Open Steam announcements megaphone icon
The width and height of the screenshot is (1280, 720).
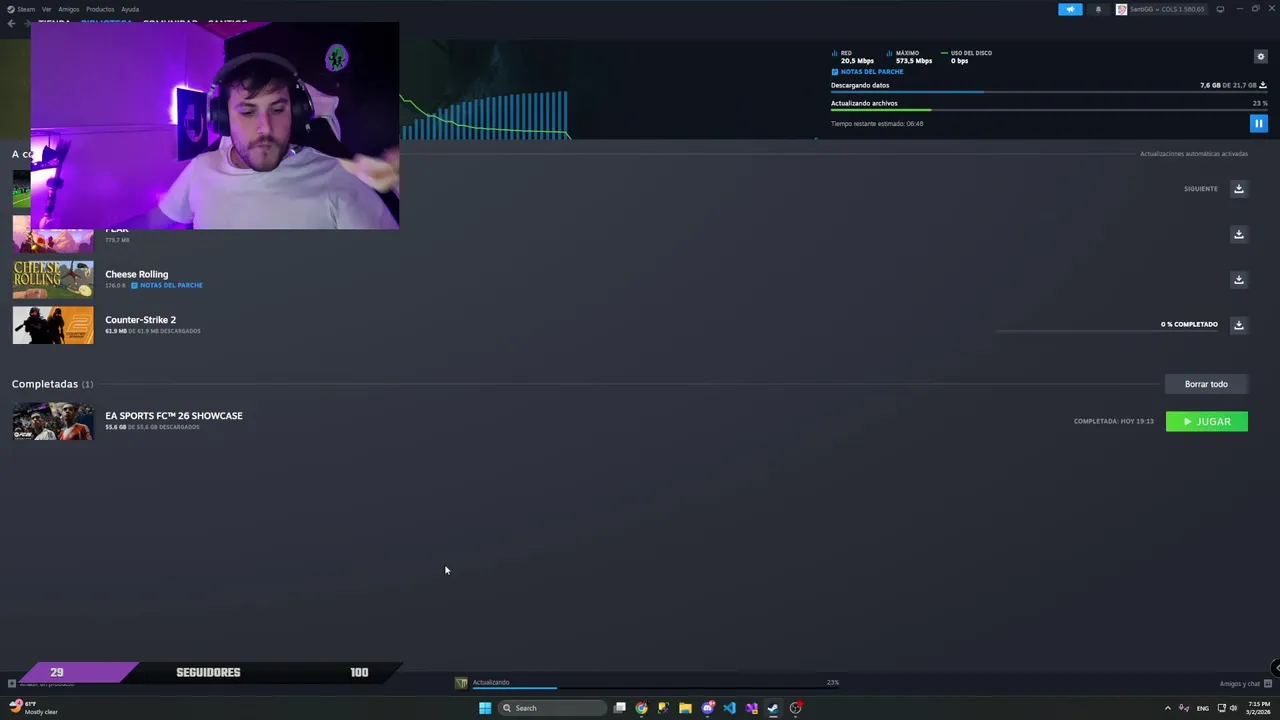(x=1070, y=9)
